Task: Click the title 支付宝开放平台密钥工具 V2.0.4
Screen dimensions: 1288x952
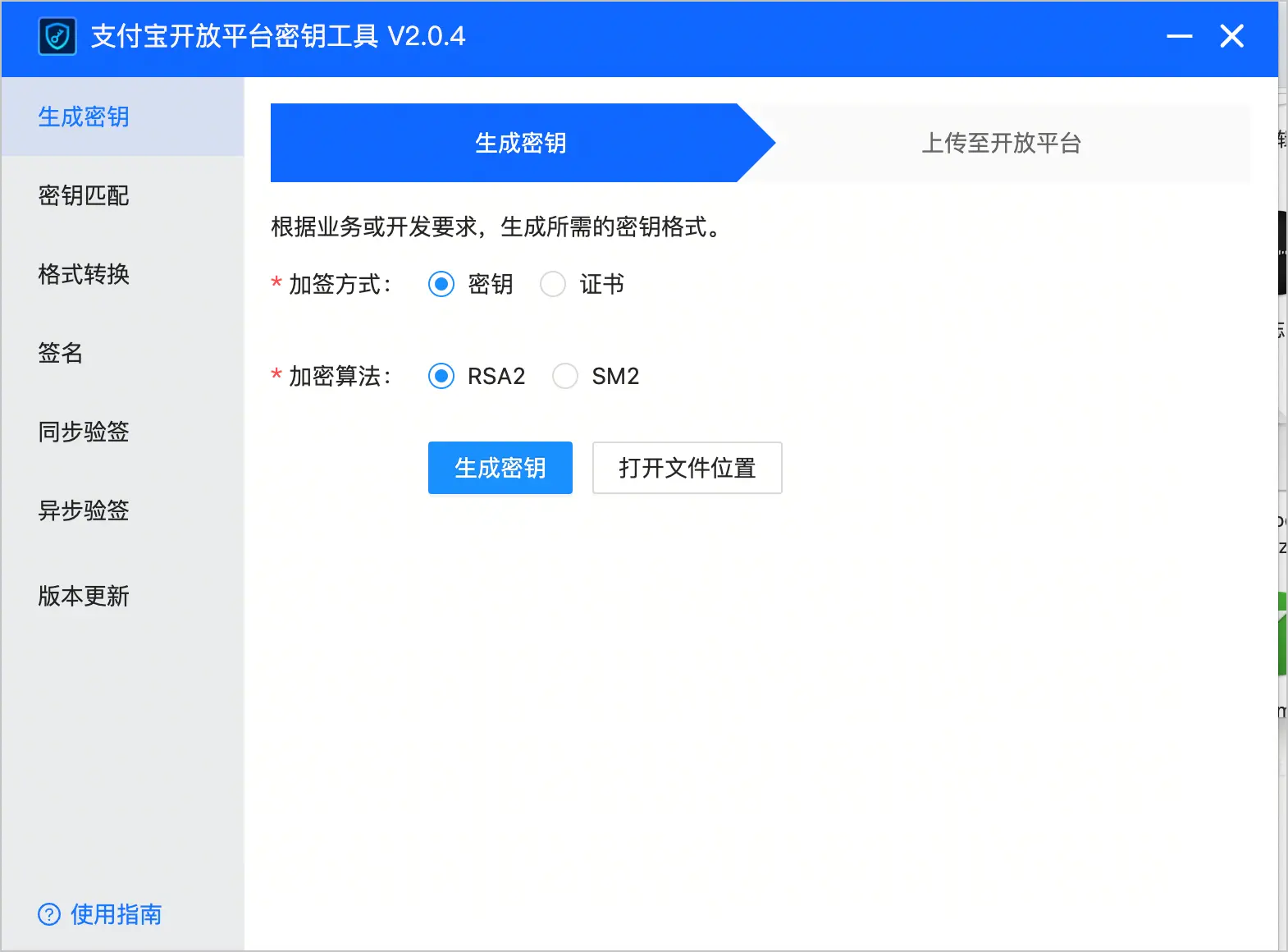Action: pos(278,36)
